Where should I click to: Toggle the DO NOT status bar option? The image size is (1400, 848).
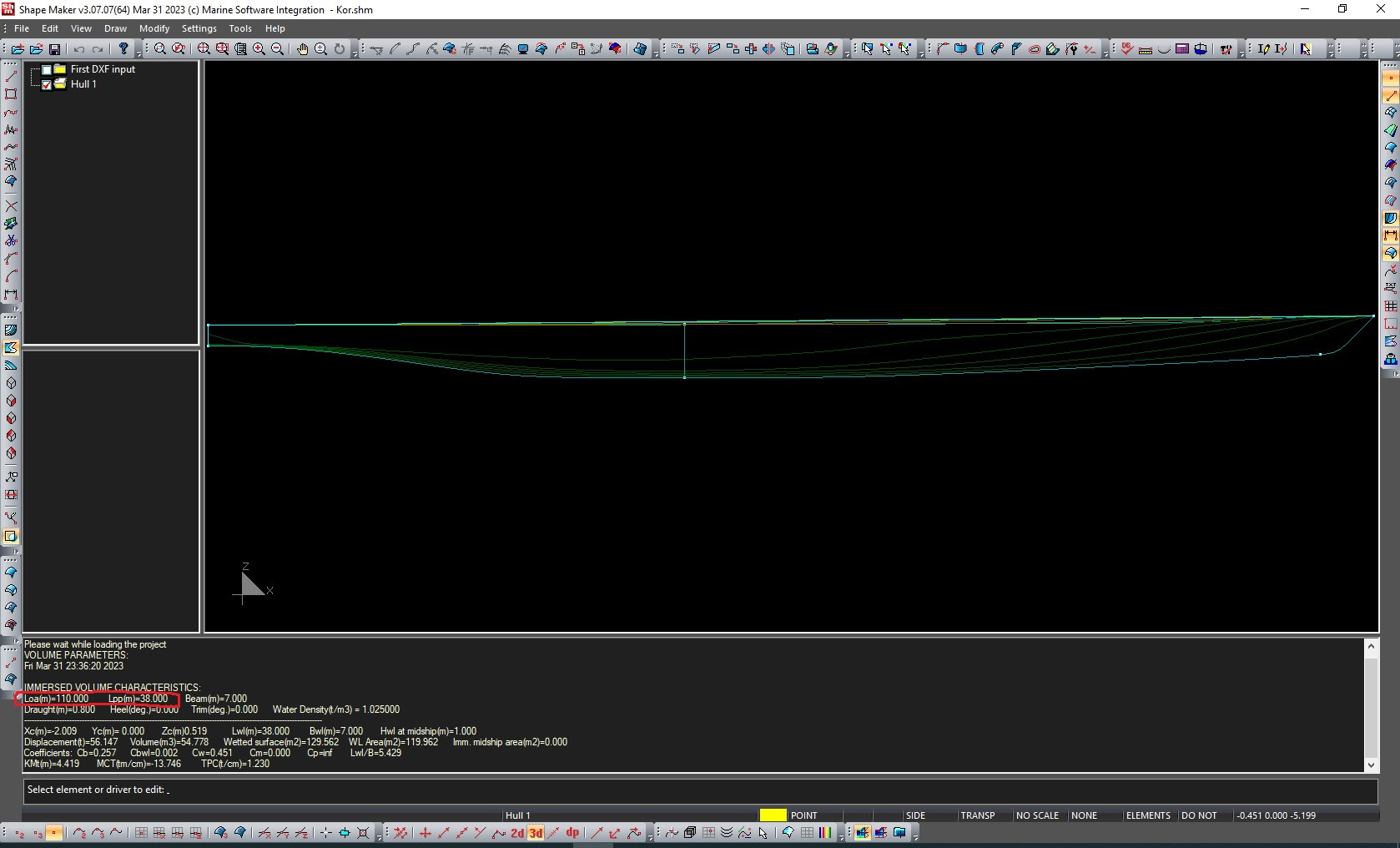pos(1199,815)
